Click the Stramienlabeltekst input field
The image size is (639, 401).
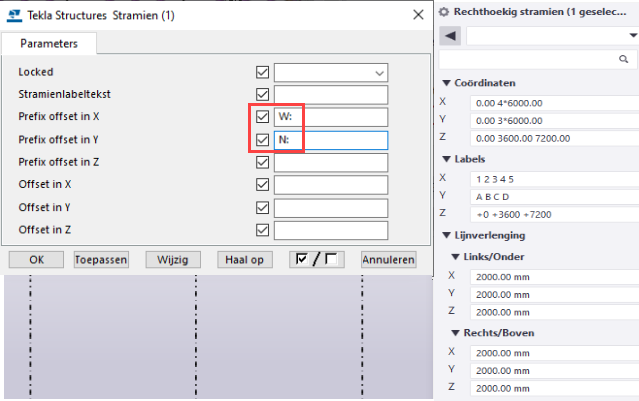[x=331, y=95]
